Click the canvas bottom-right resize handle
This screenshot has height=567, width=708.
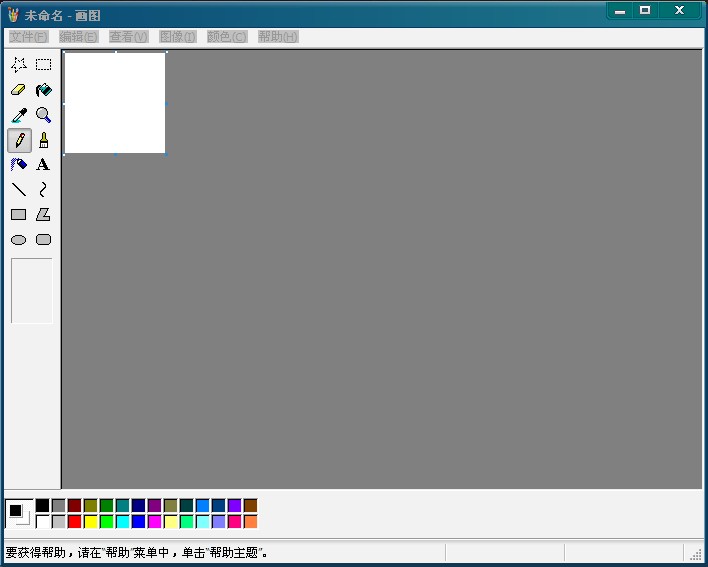(166, 154)
